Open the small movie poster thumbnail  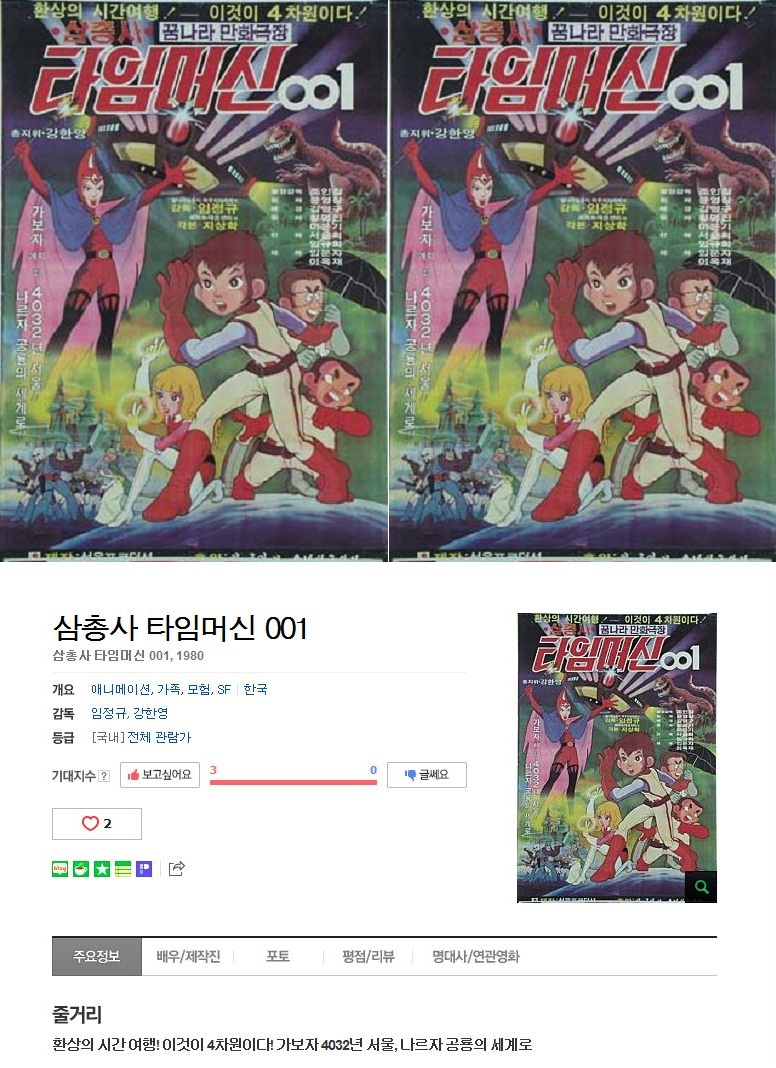click(x=617, y=757)
